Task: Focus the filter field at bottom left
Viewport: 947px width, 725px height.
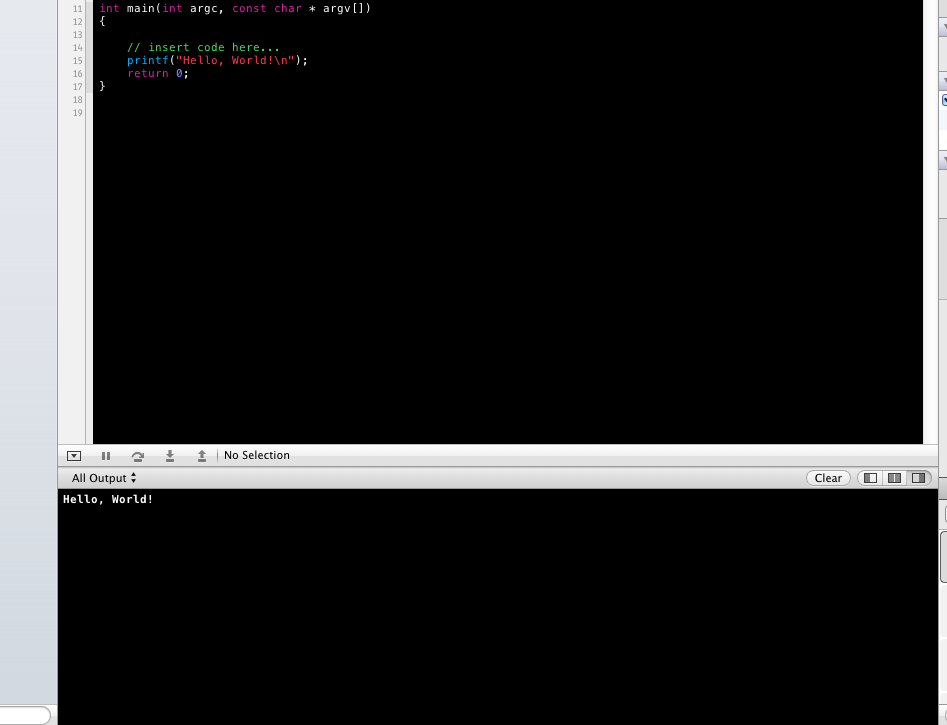Action: (x=24, y=715)
